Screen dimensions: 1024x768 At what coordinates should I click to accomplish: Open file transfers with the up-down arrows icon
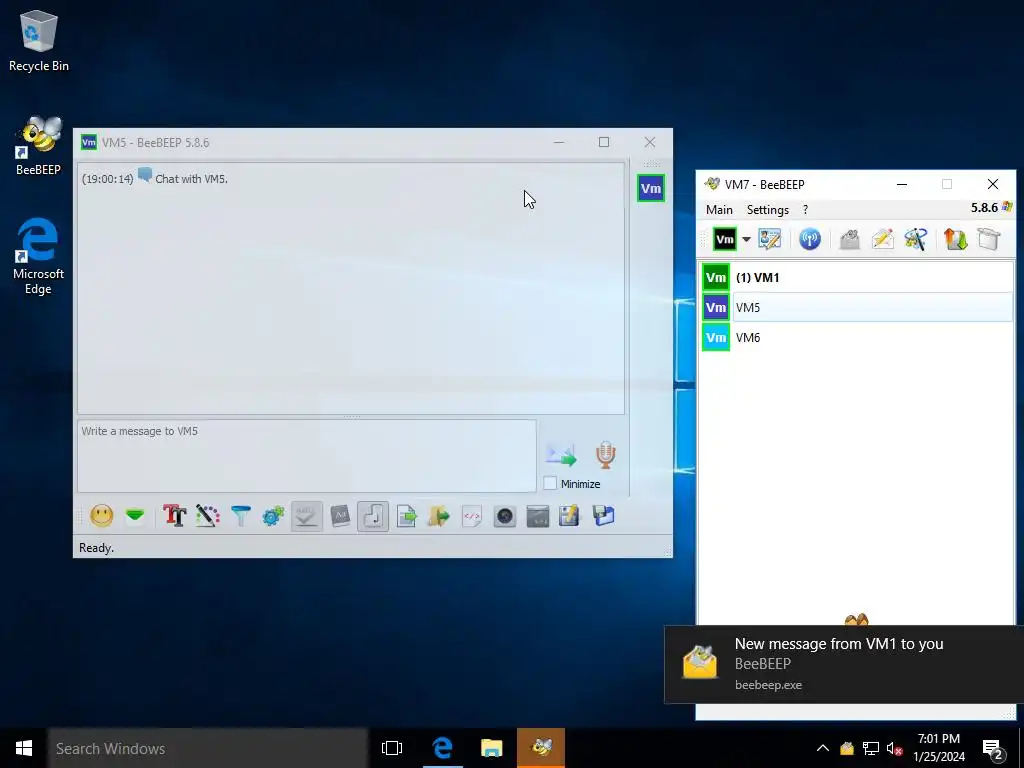(x=955, y=239)
